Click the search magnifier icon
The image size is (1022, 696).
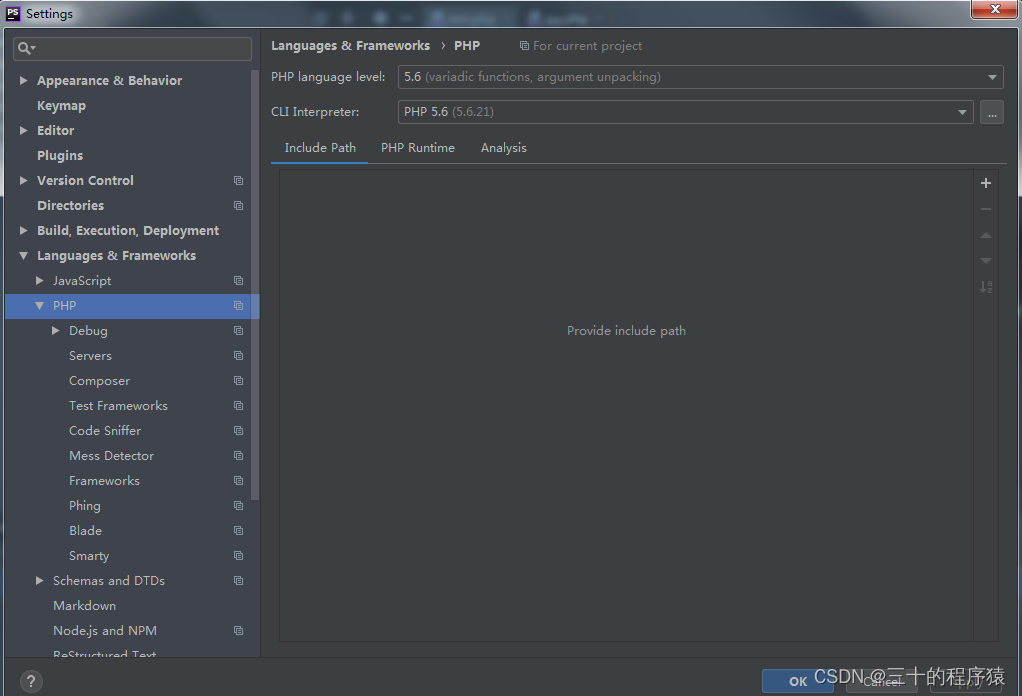coord(26,48)
